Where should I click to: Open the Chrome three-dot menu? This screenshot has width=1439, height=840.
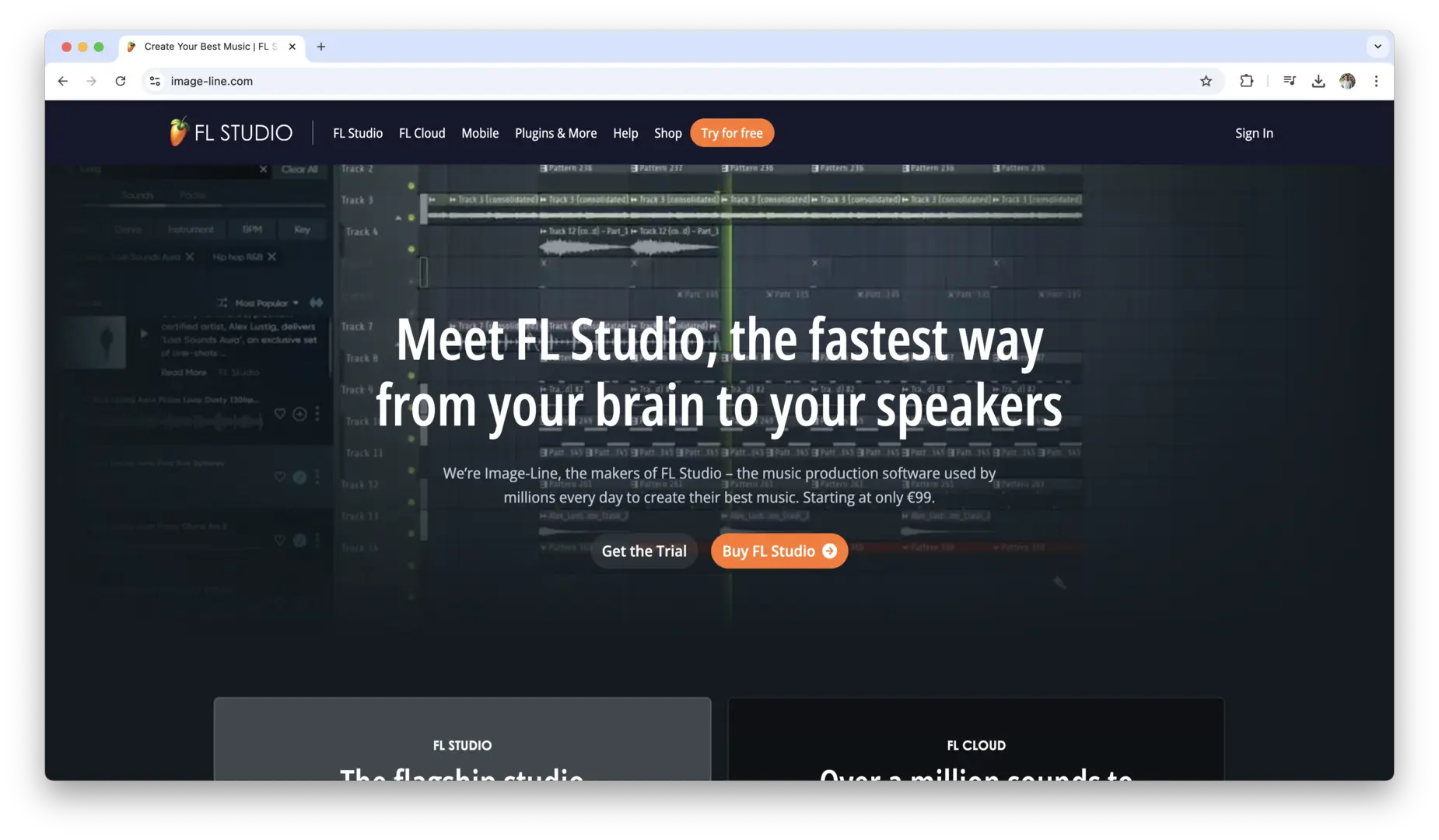coord(1376,81)
